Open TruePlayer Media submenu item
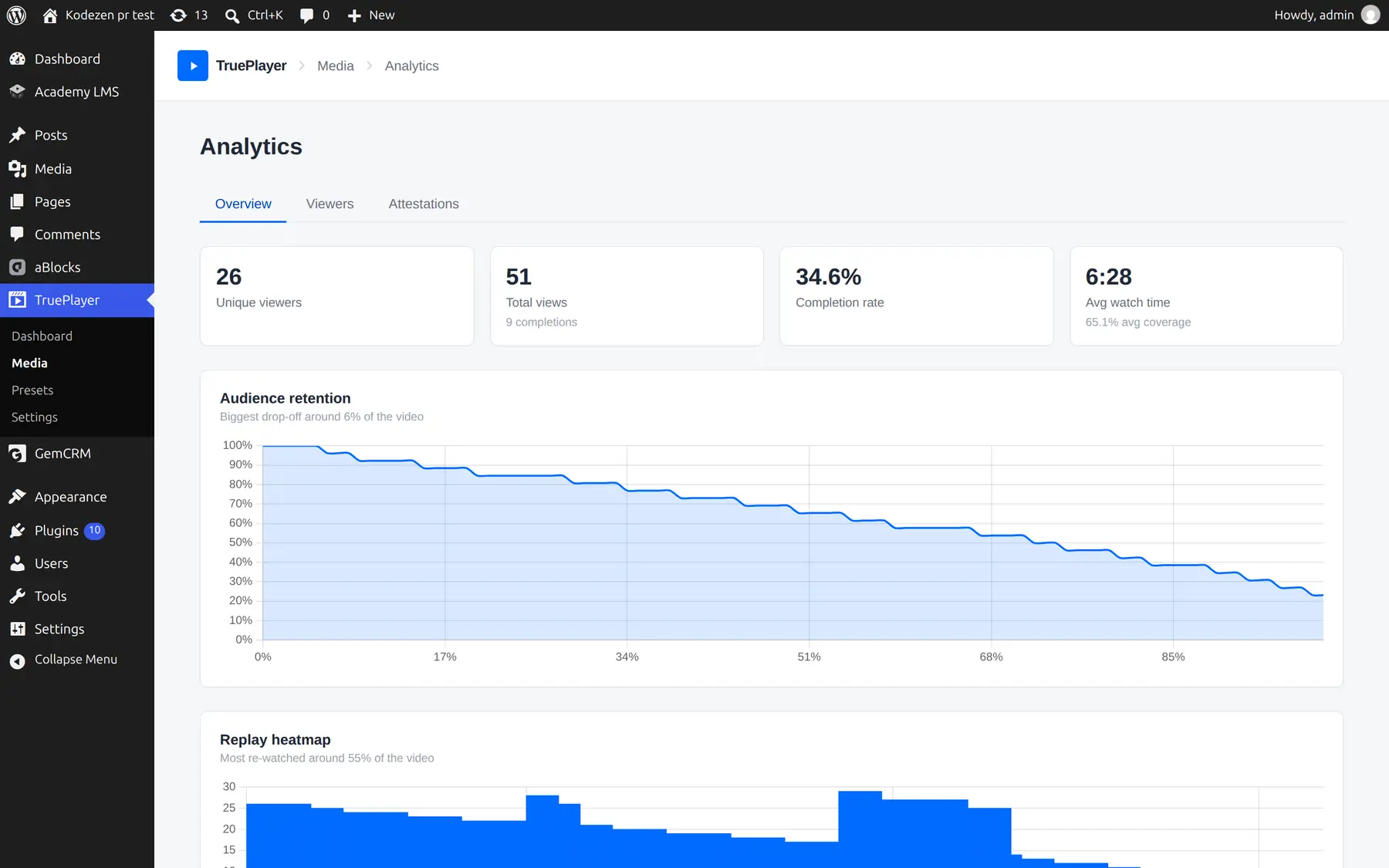This screenshot has height=868, width=1389. click(x=29, y=363)
